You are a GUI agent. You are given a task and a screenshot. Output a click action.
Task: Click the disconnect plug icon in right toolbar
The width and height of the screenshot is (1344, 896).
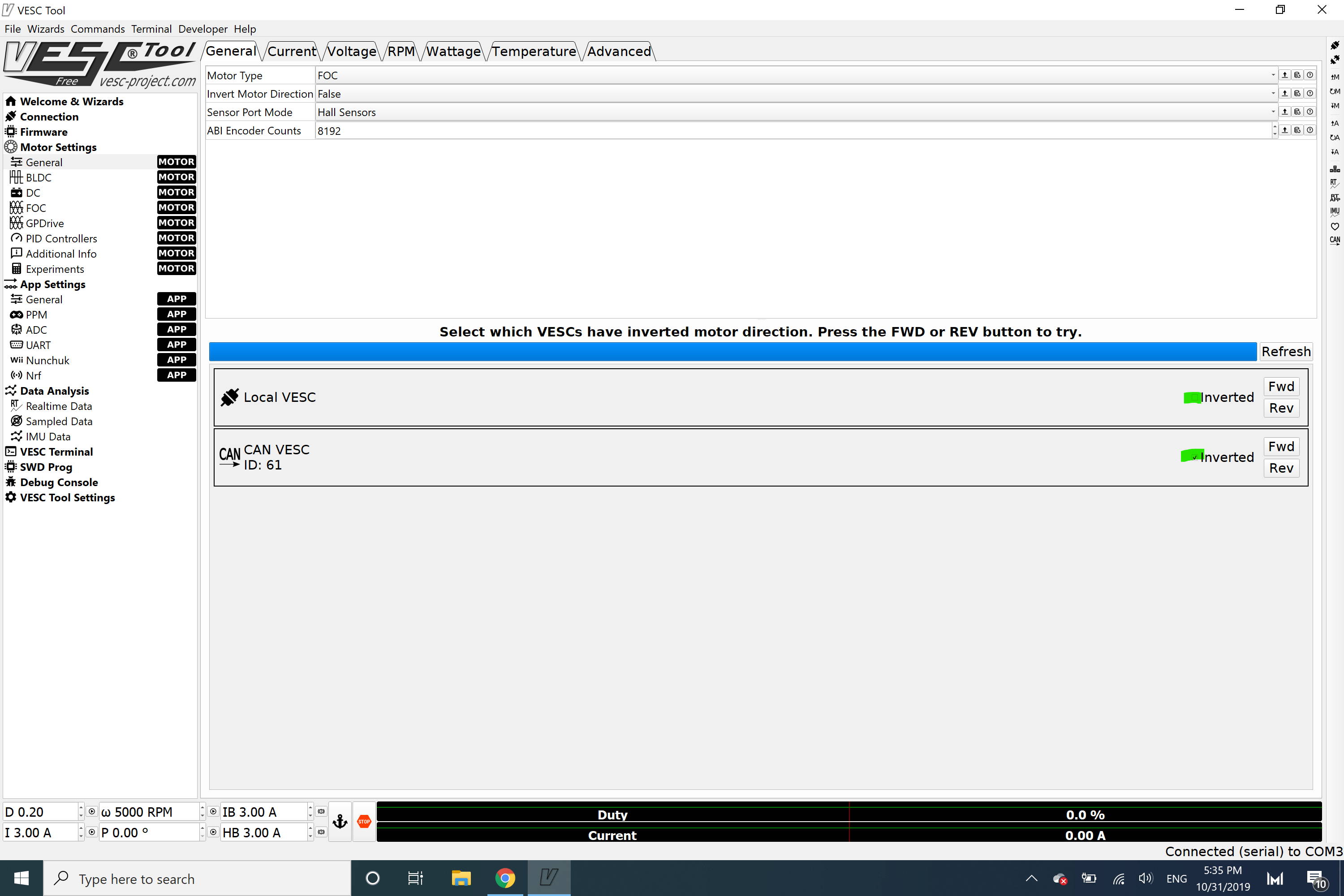[x=1334, y=60]
